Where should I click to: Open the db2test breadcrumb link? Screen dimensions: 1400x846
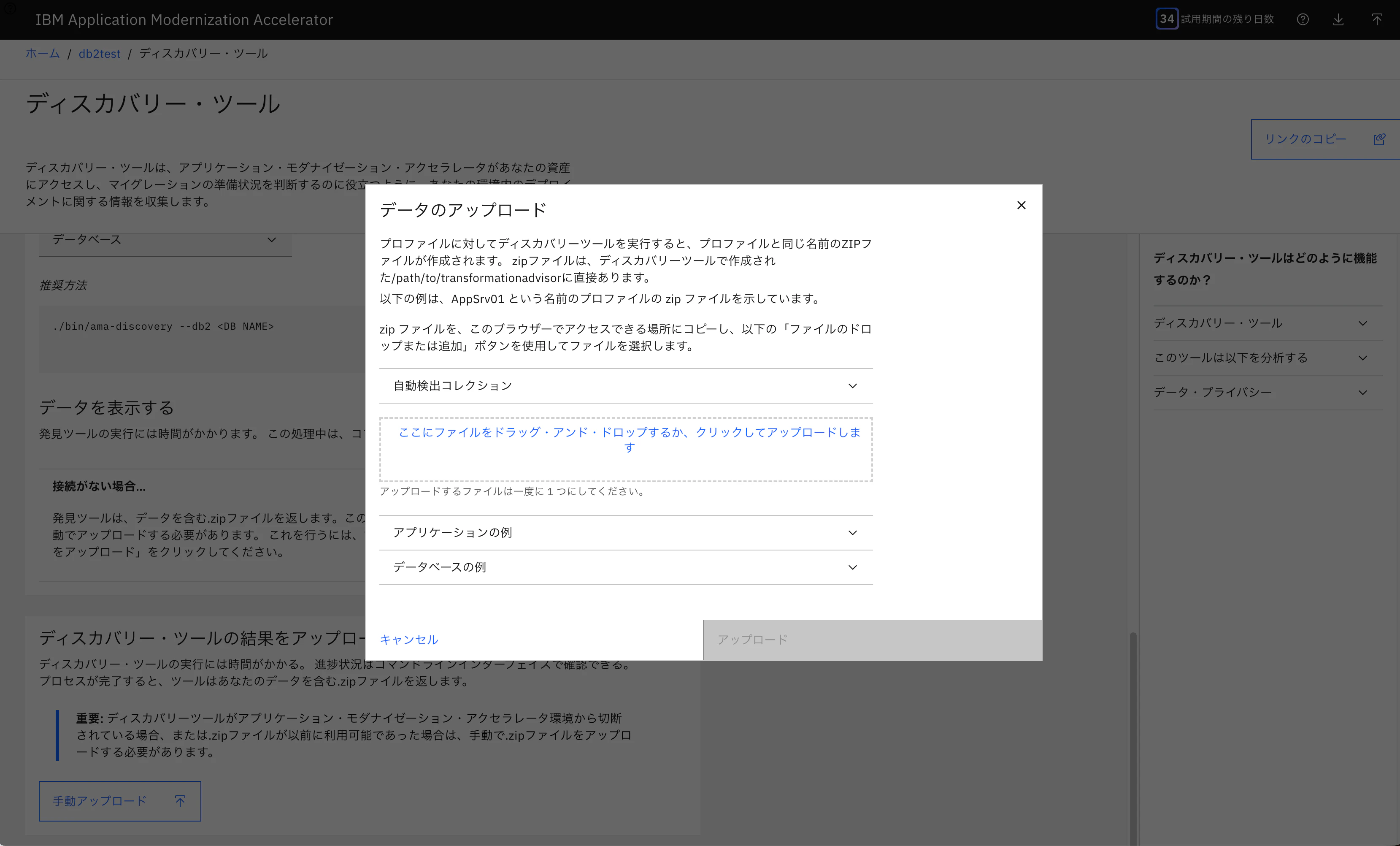[100, 54]
